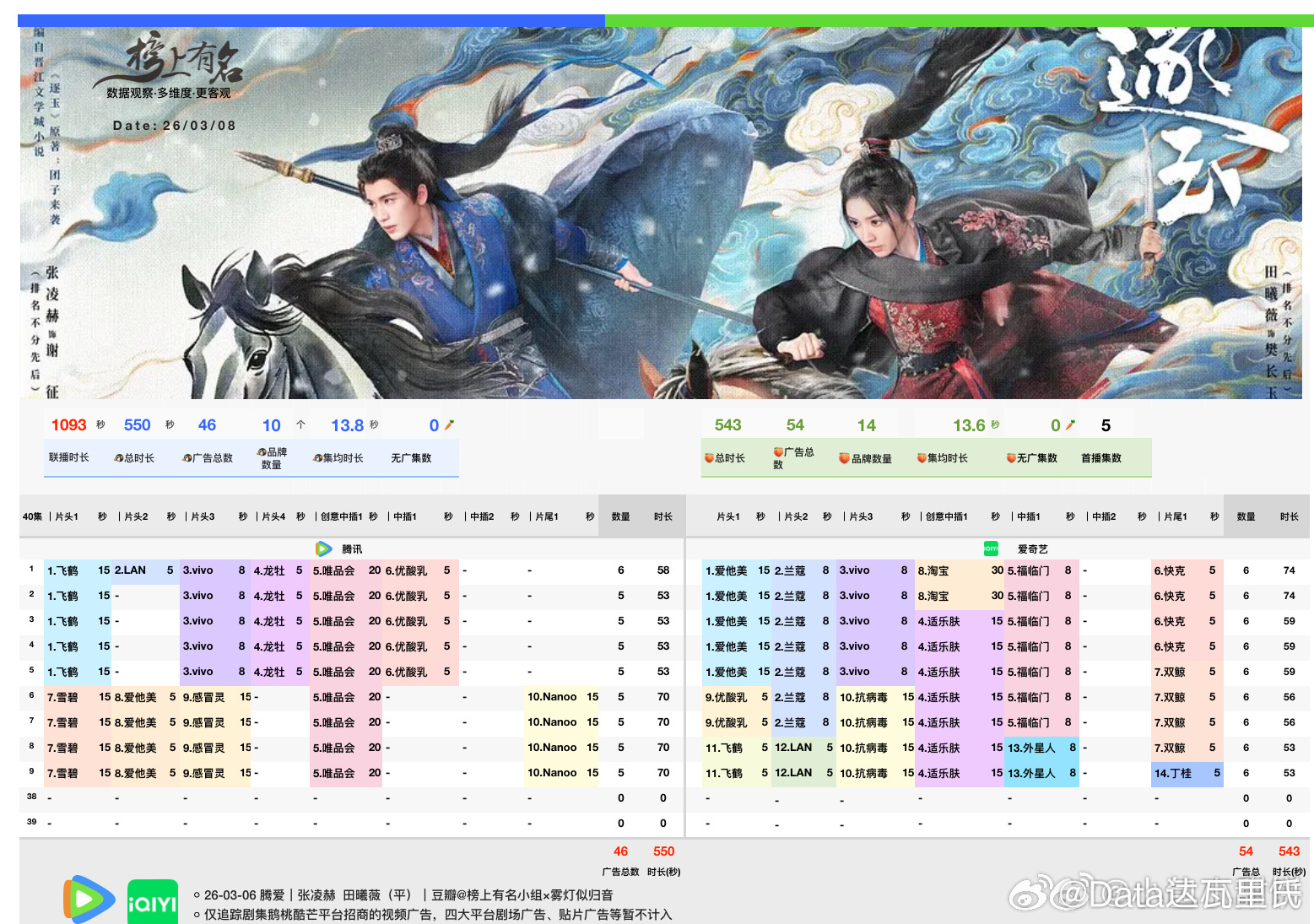The image size is (1314, 924).
Task: Click the peach icon beside iQIYI 品牌数量
Action: pyautogui.click(x=844, y=458)
